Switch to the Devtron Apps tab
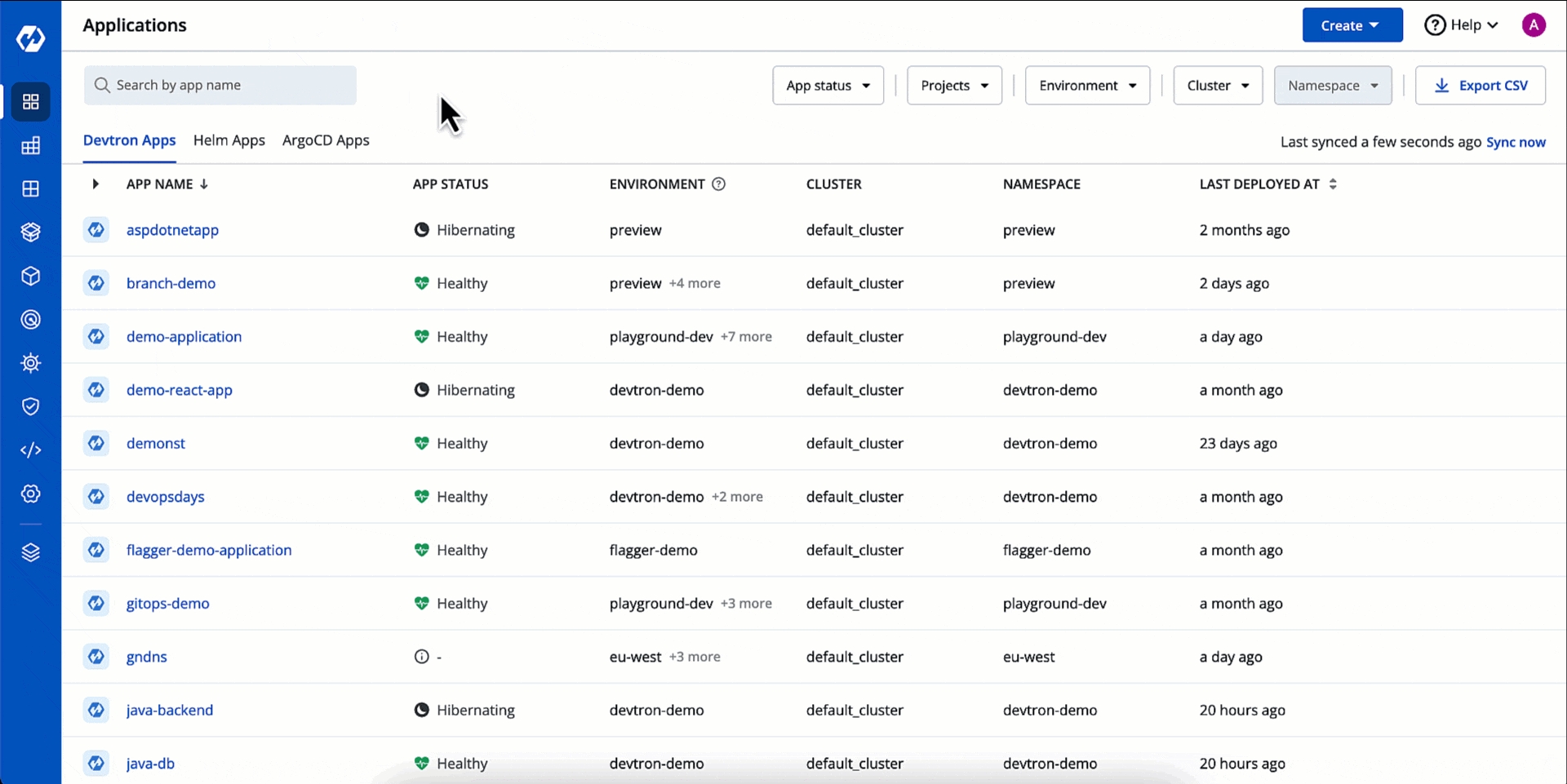Image resolution: width=1567 pixels, height=784 pixels. click(x=129, y=140)
